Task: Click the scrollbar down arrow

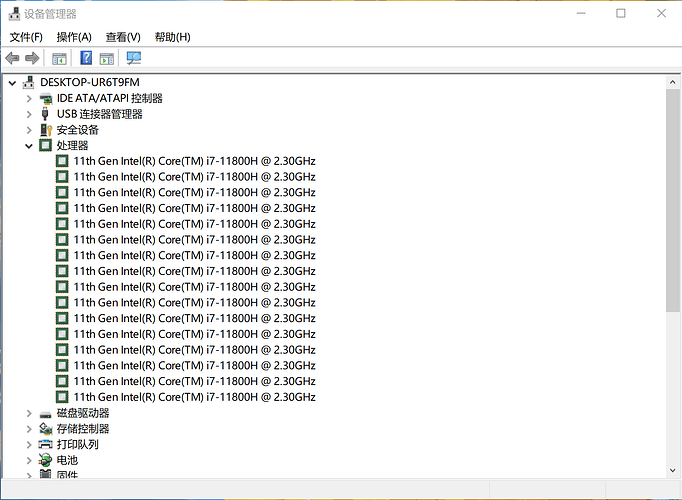Action: tap(672, 470)
